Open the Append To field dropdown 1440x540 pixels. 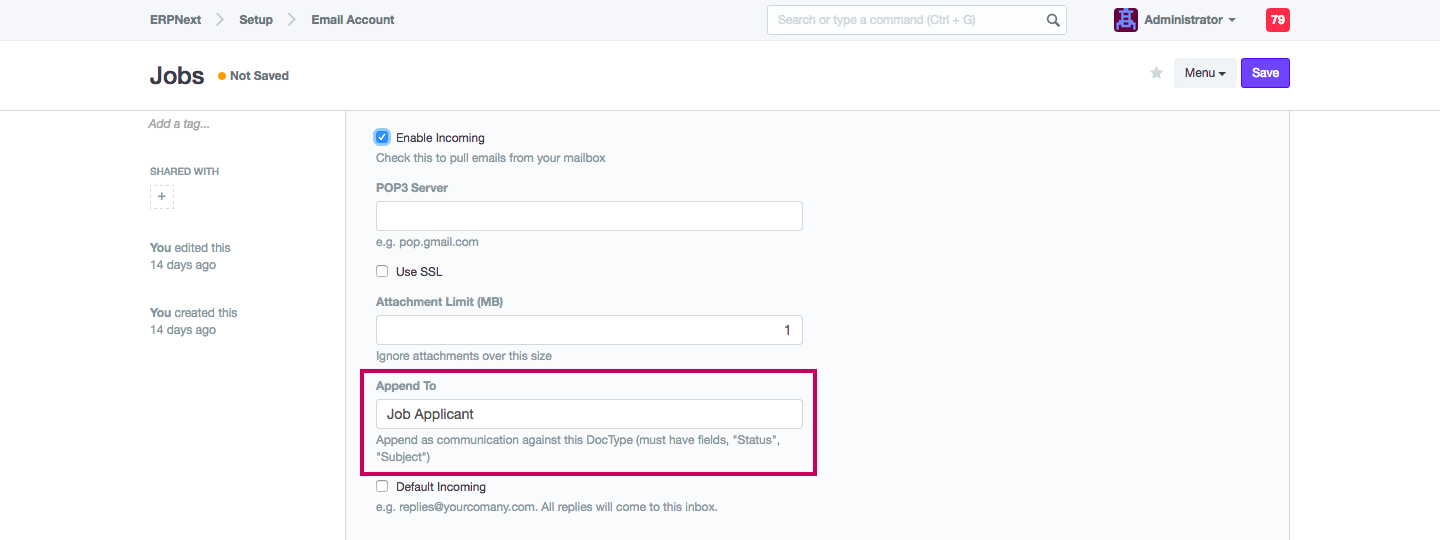[x=589, y=414]
